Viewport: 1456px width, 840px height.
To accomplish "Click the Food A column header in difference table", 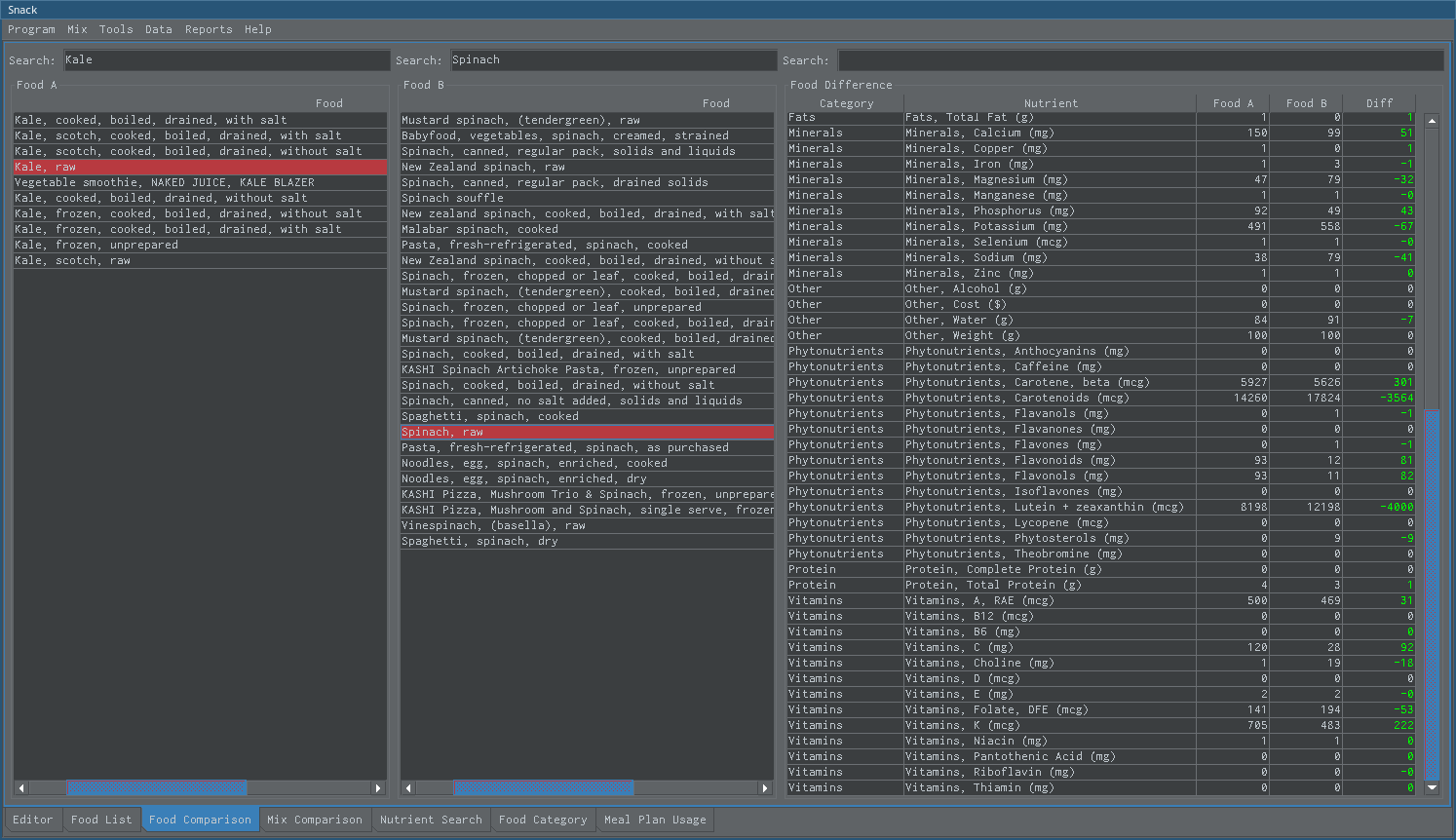I will point(1233,103).
